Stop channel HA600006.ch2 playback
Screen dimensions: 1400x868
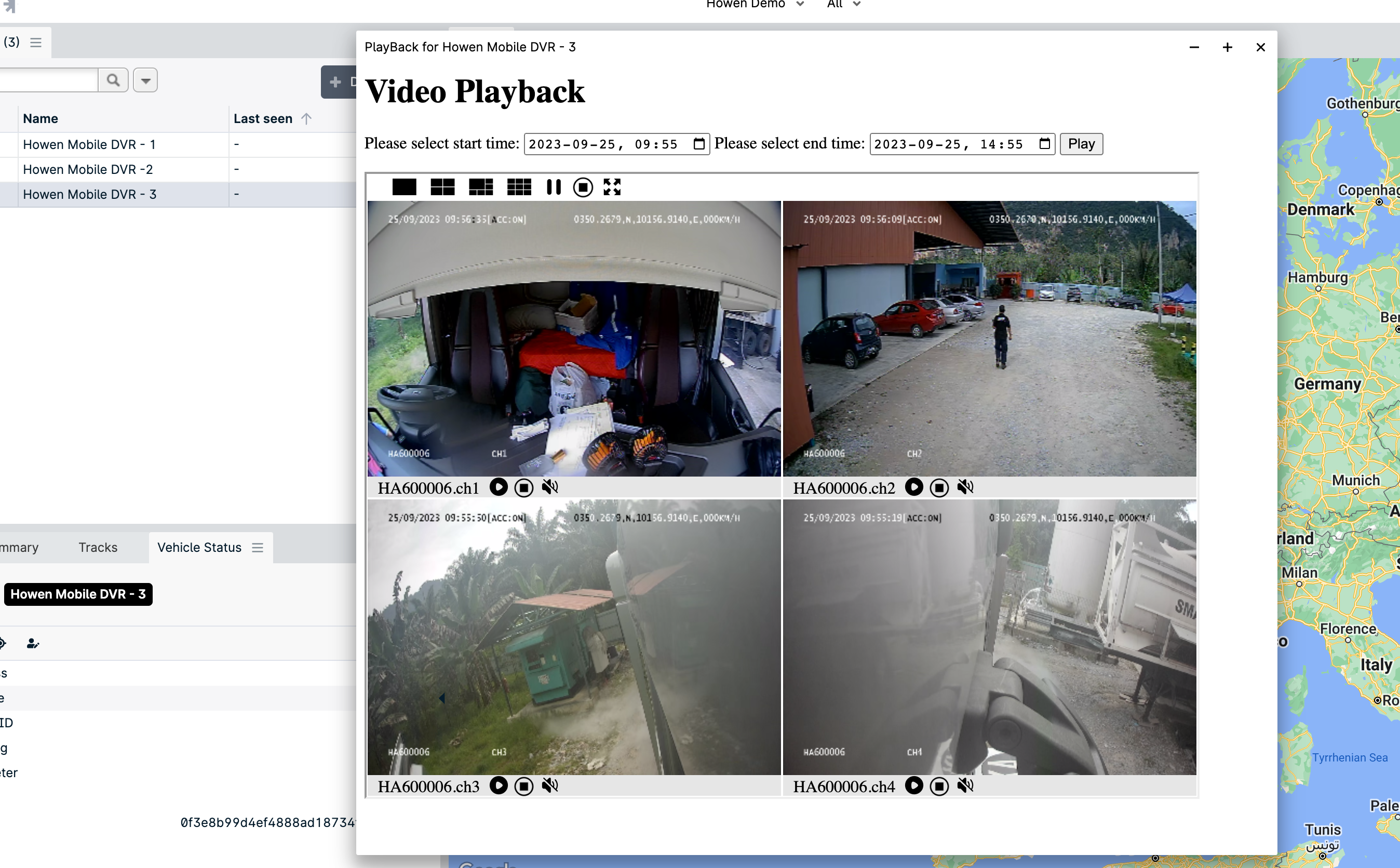[939, 487]
